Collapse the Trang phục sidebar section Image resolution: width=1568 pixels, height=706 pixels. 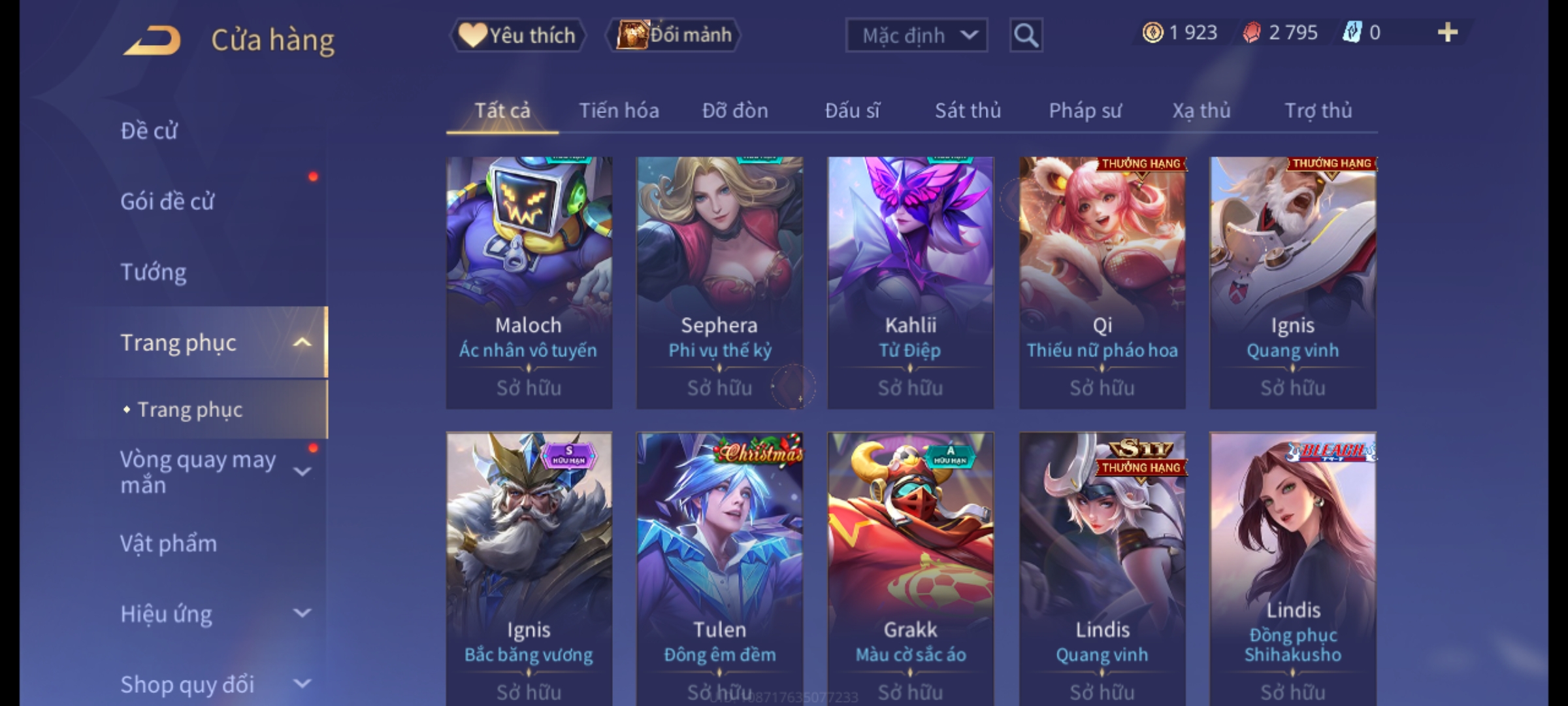point(302,343)
